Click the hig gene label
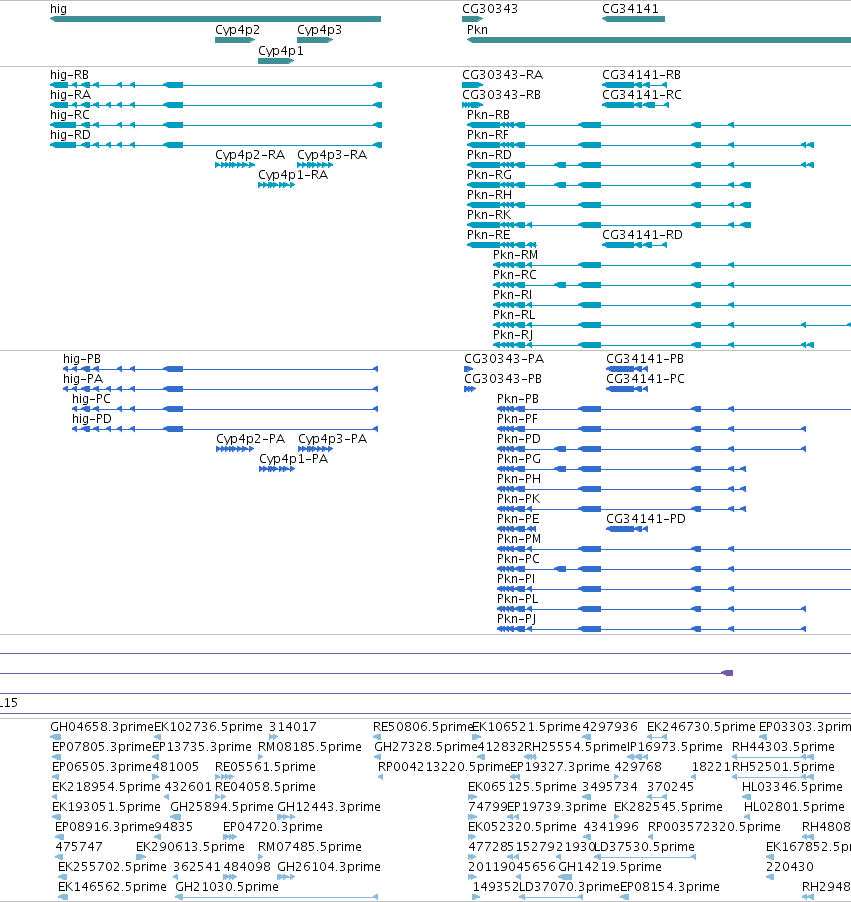 tap(58, 9)
